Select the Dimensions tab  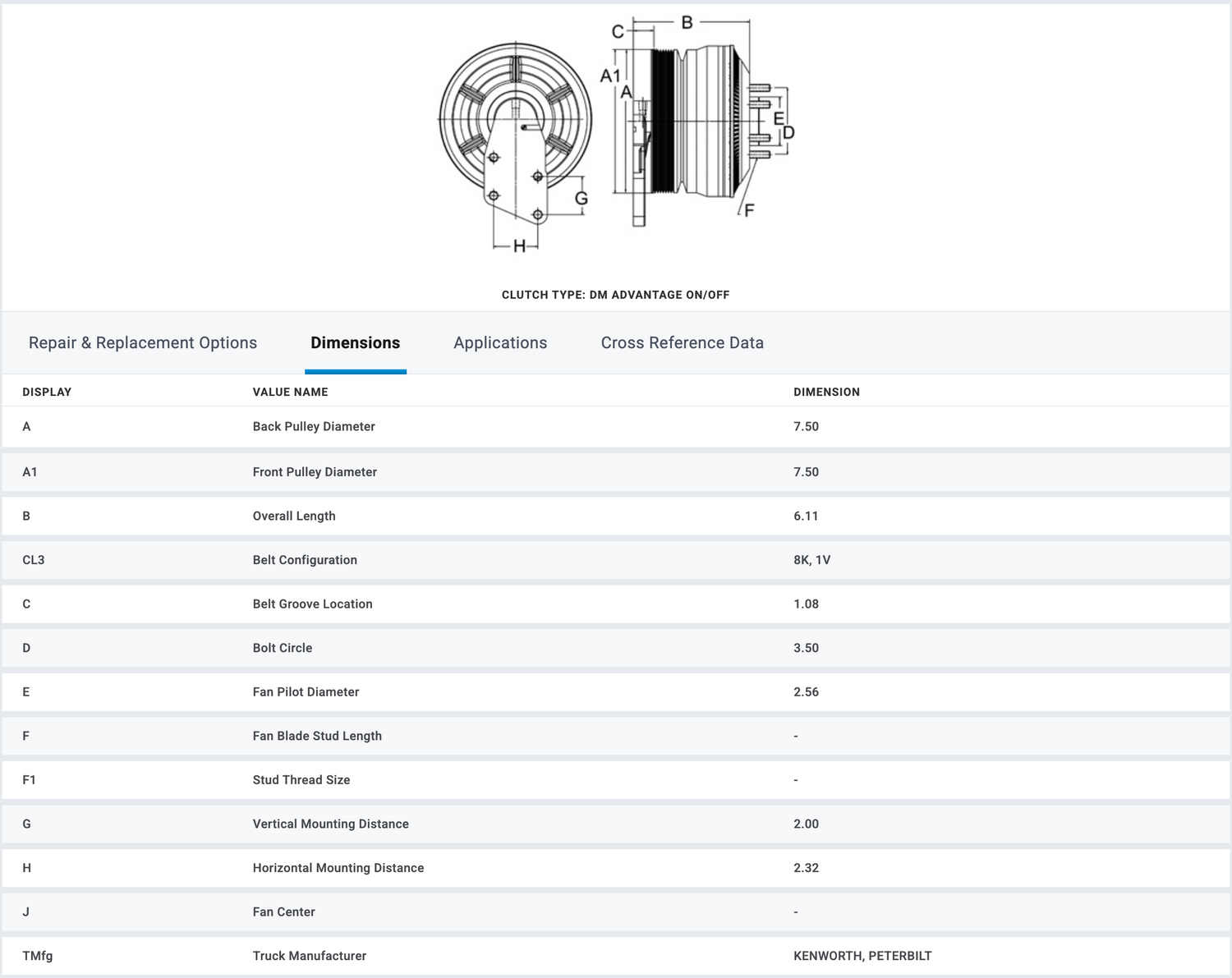[x=355, y=343]
